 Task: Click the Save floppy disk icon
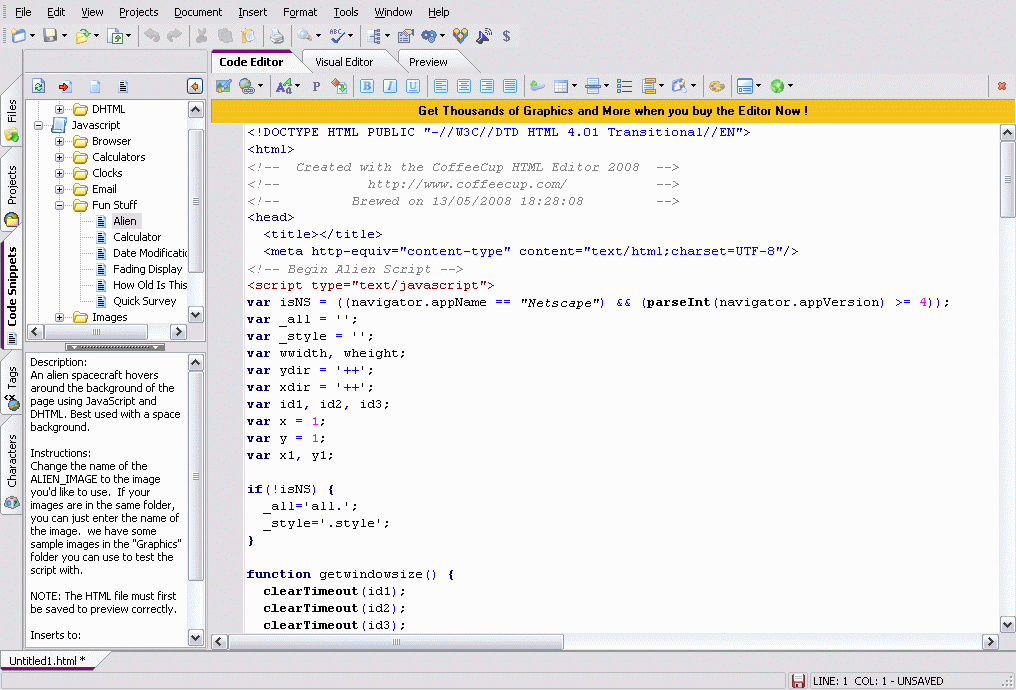pos(50,36)
